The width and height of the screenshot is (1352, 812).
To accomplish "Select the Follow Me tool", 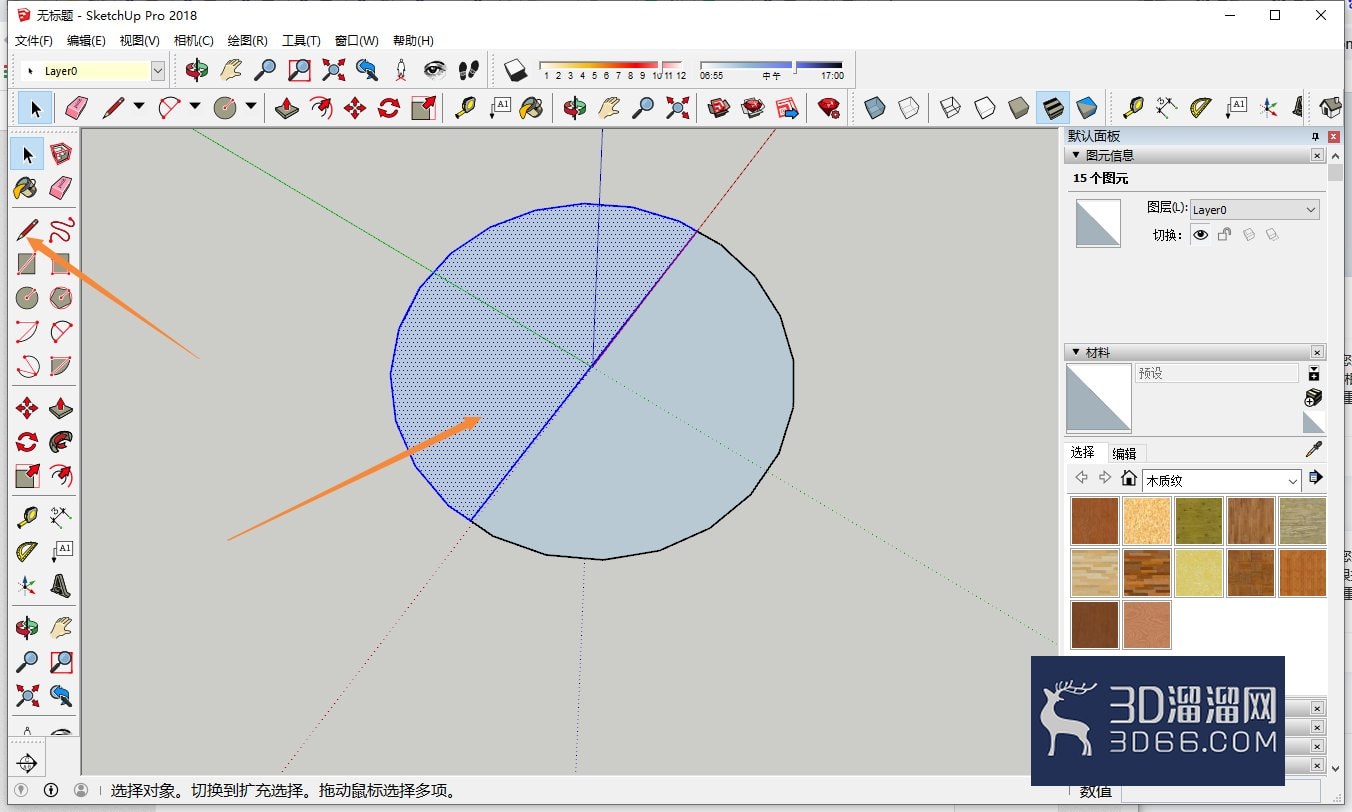I will click(x=61, y=441).
